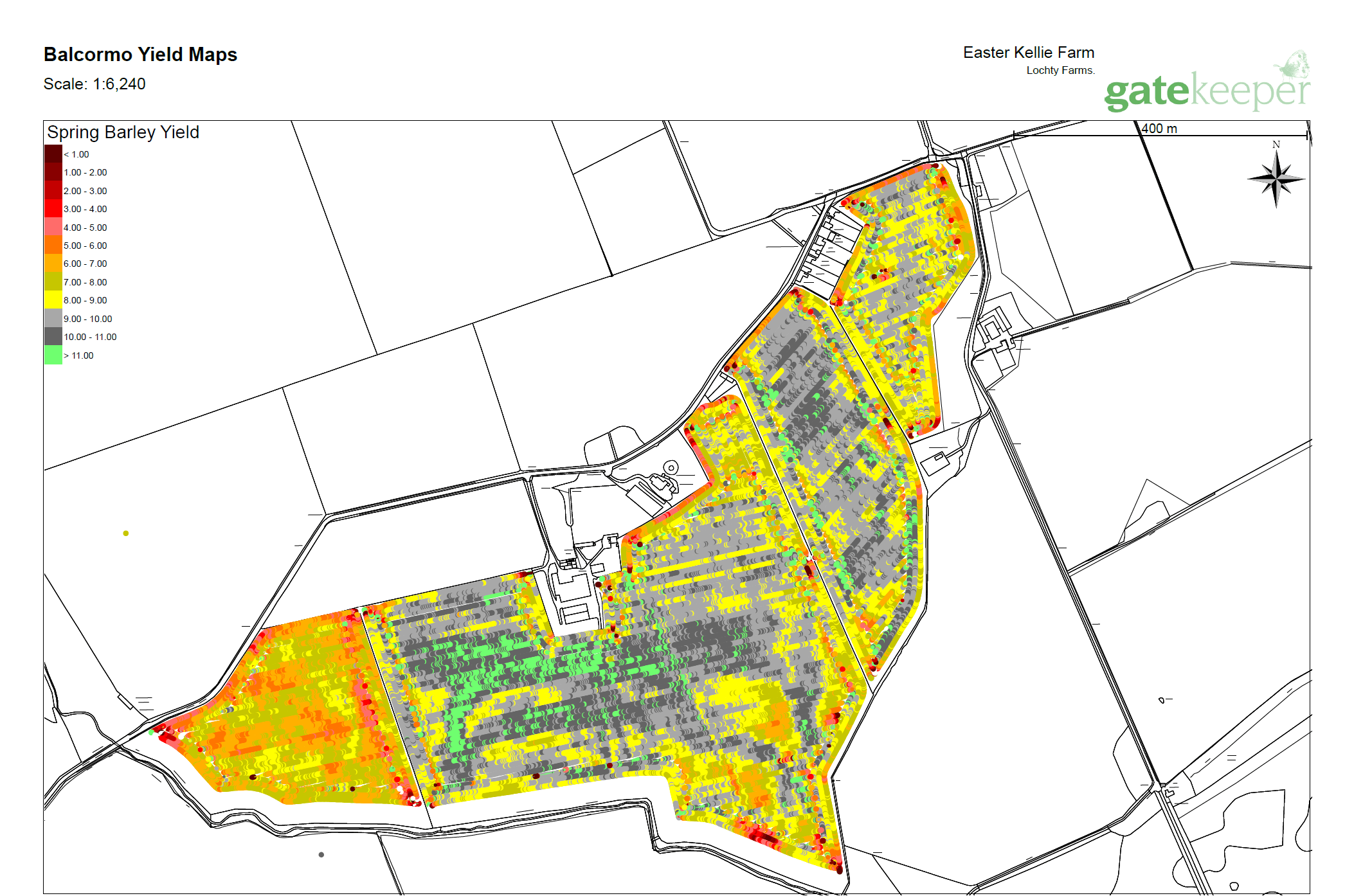Select the '> 11.00' green legend swatch

pos(53,355)
